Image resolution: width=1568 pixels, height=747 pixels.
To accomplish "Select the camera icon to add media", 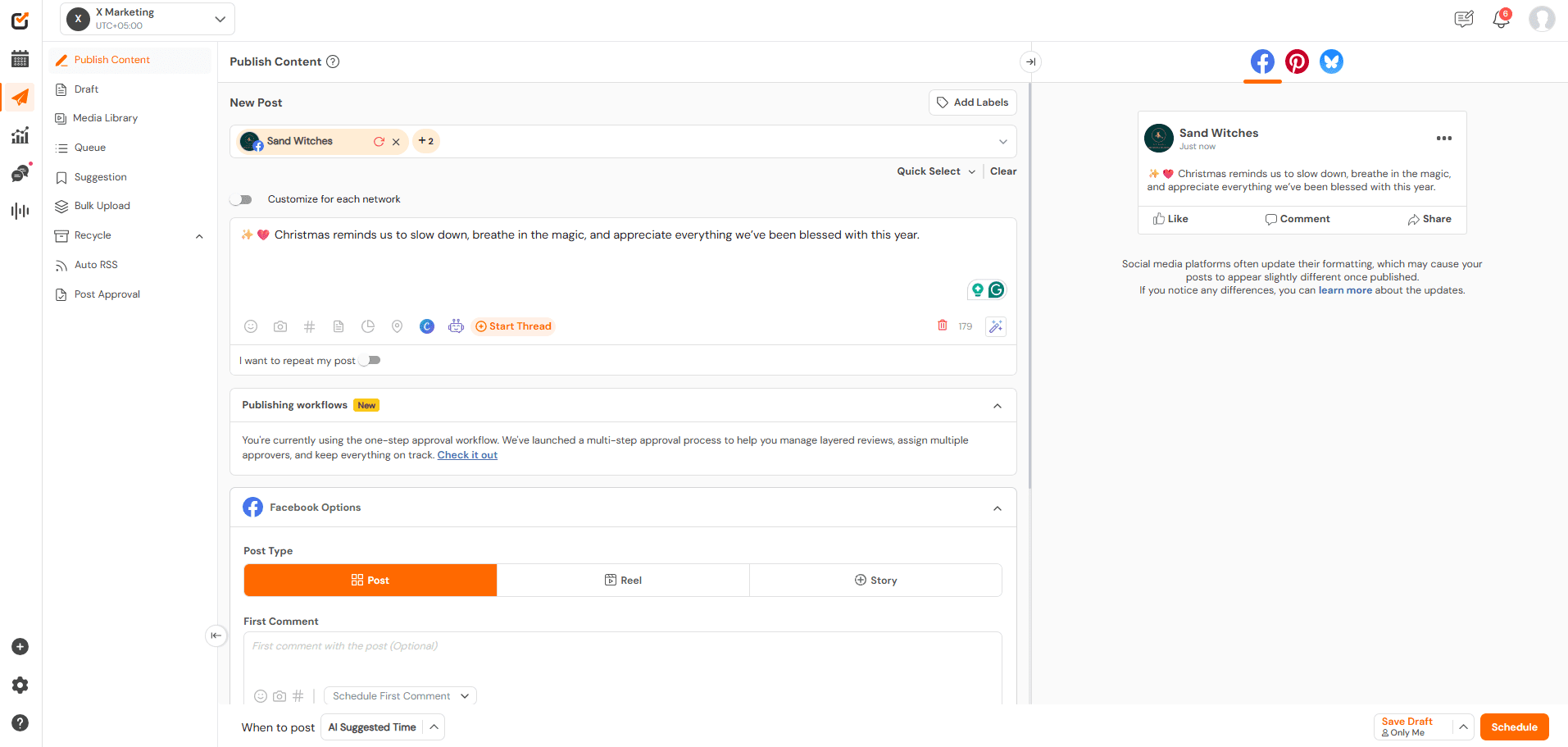I will 280,326.
